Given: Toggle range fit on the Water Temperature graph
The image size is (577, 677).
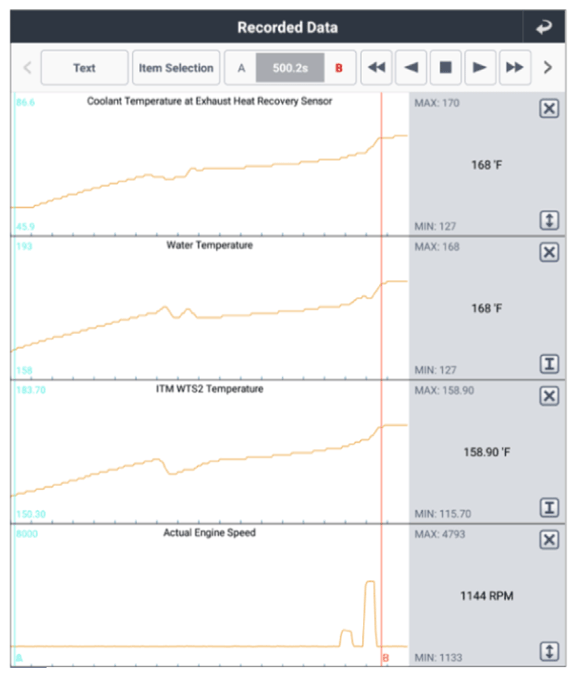Looking at the screenshot, I should pyautogui.click(x=549, y=364).
